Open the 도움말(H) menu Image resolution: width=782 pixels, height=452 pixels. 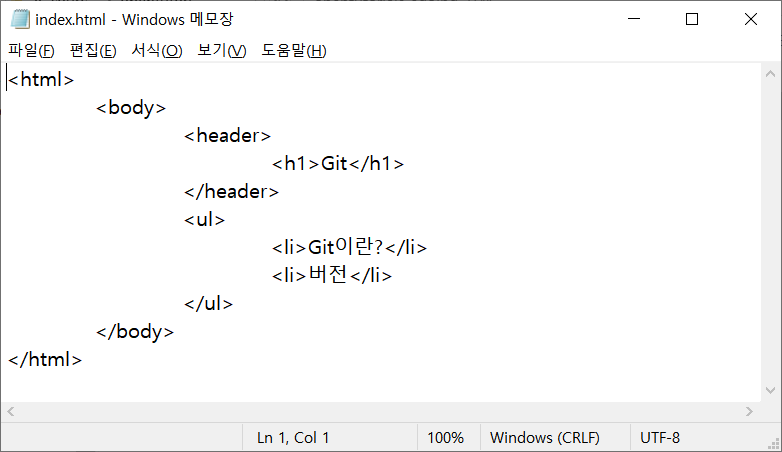294,50
